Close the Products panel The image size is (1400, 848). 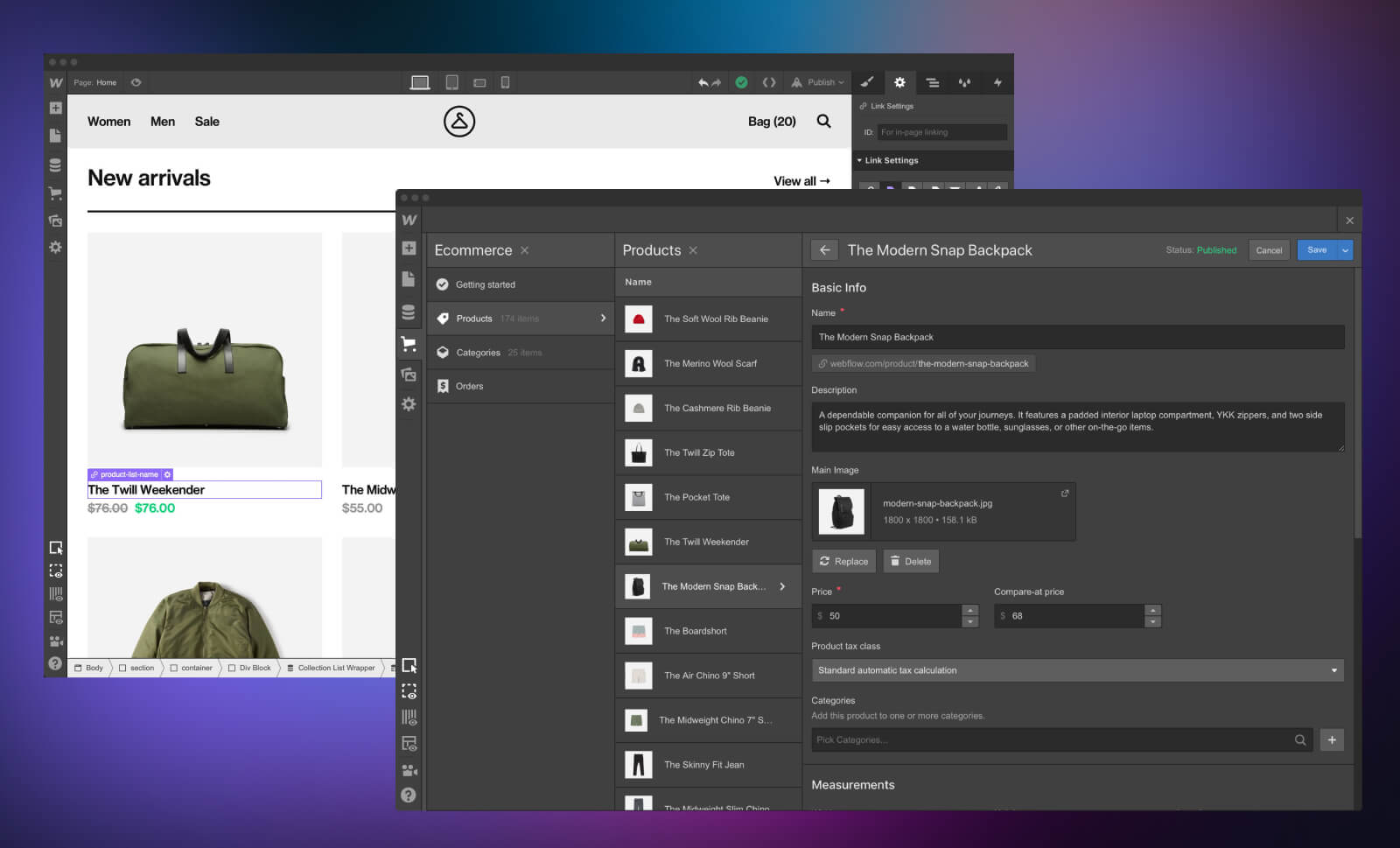click(693, 250)
